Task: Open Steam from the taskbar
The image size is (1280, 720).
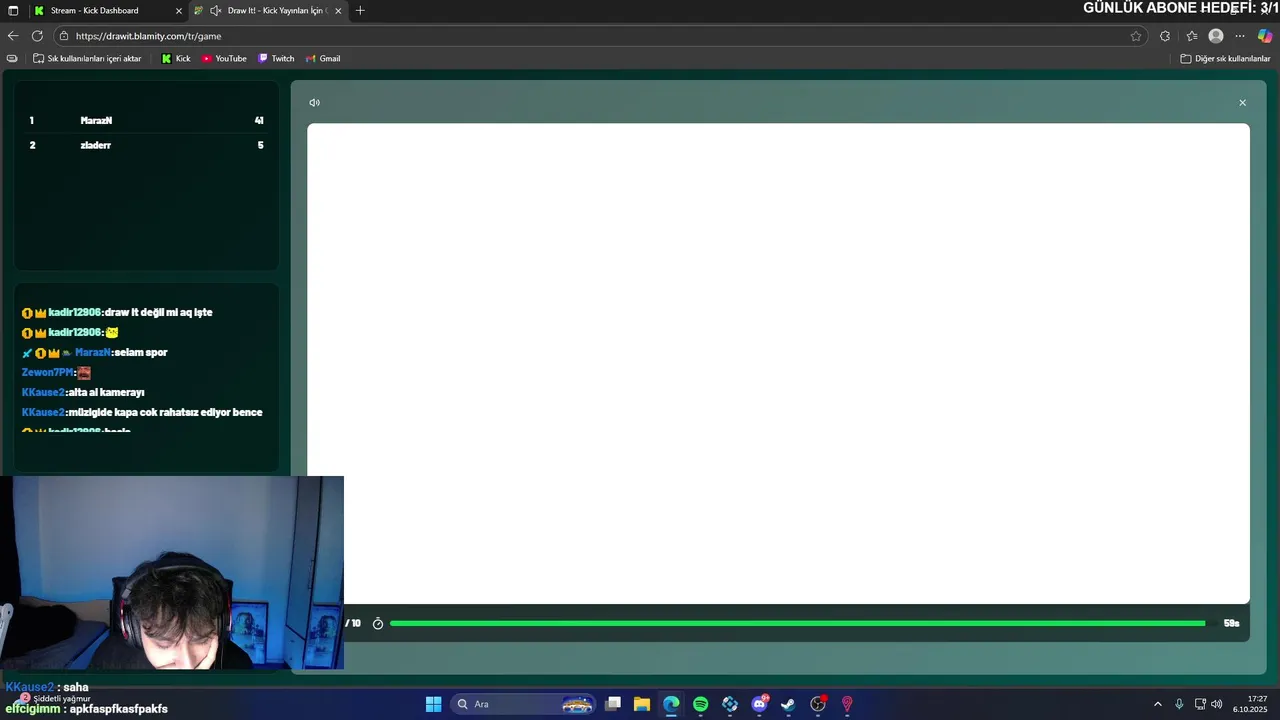Action: pos(788,704)
